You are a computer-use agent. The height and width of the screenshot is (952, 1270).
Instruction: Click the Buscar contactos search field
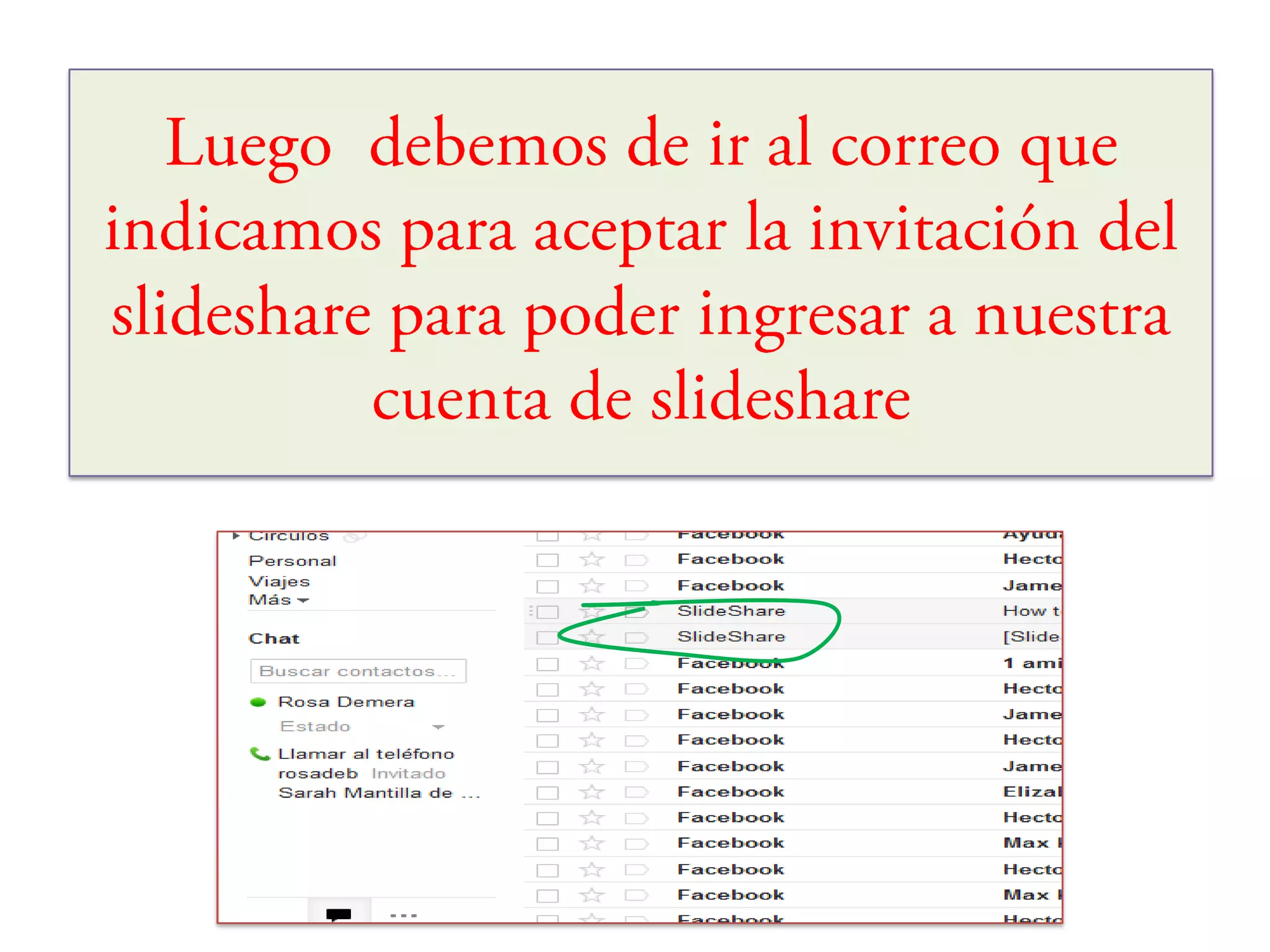coord(358,671)
